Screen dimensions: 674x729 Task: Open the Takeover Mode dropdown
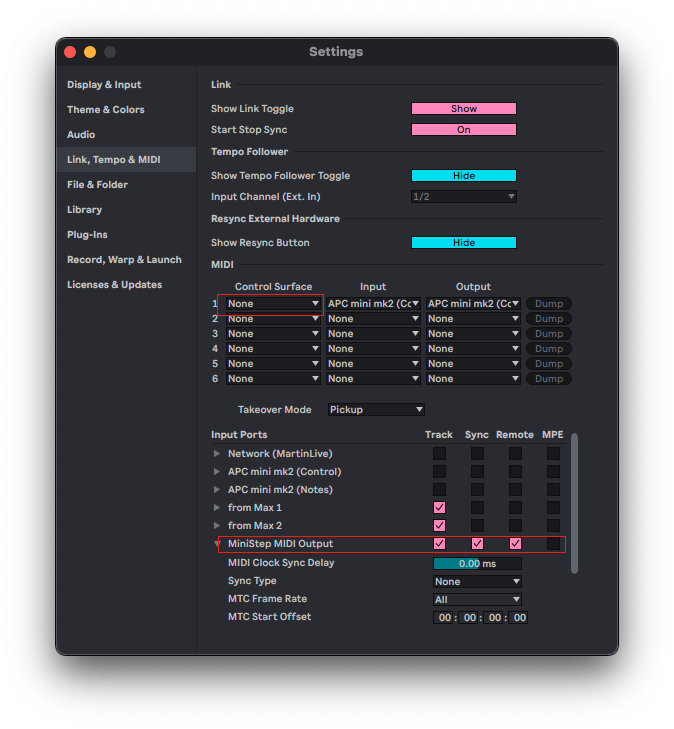pyautogui.click(x=376, y=410)
